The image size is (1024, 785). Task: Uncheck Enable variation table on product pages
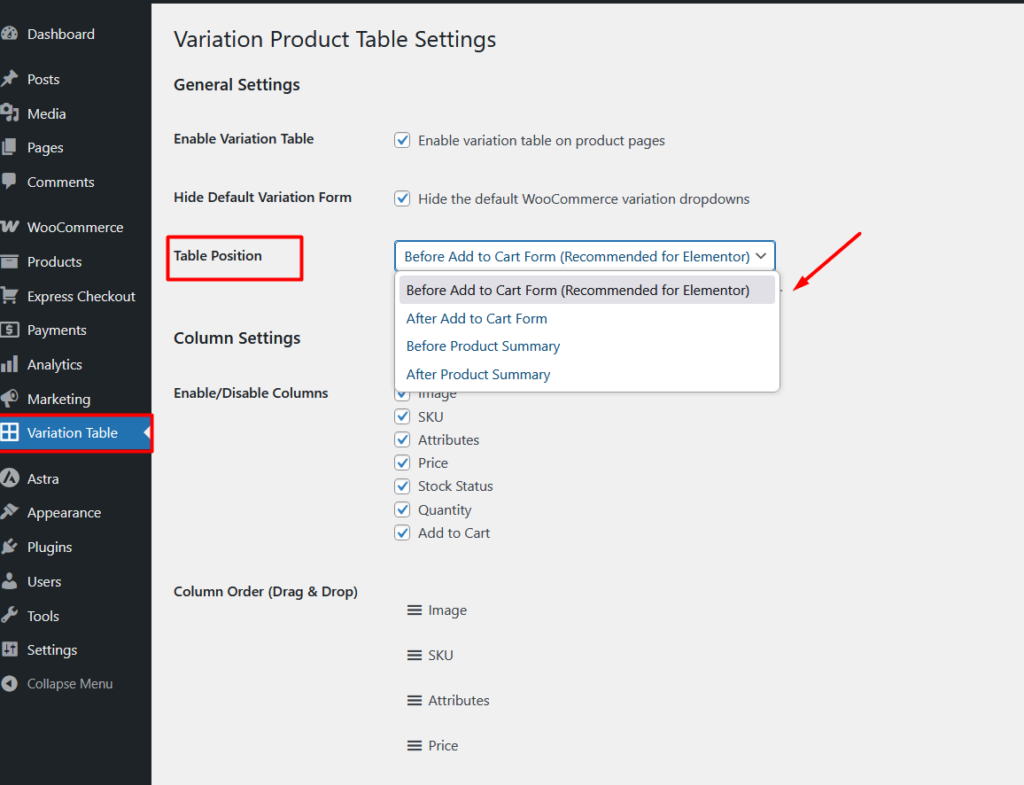pos(402,141)
